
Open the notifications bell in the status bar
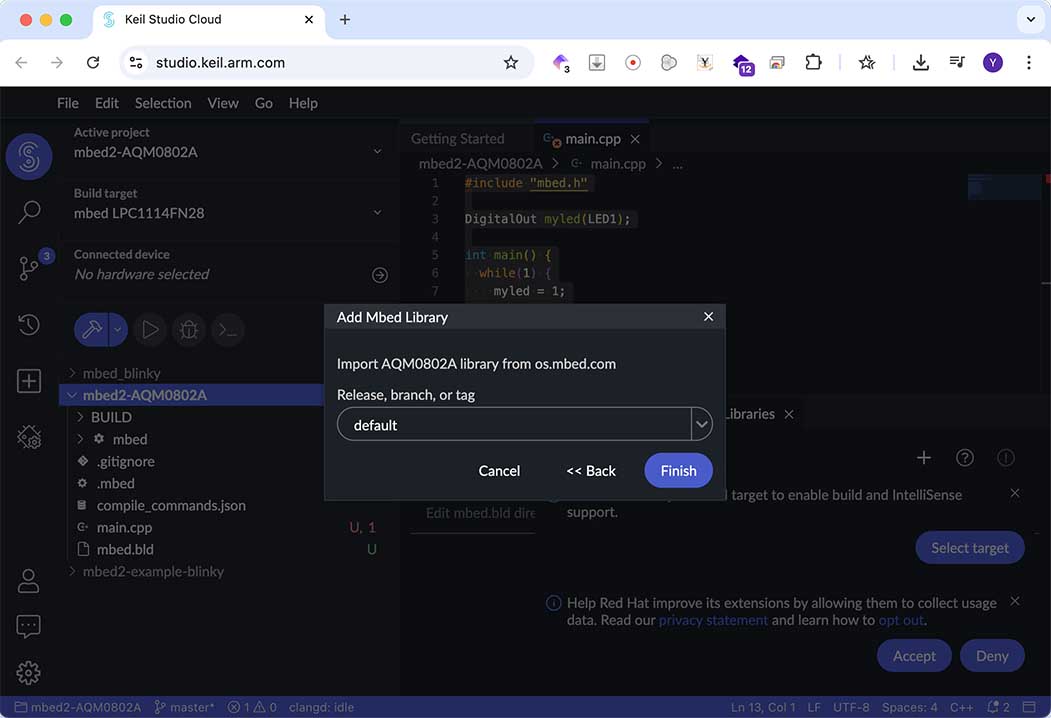tap(998, 707)
